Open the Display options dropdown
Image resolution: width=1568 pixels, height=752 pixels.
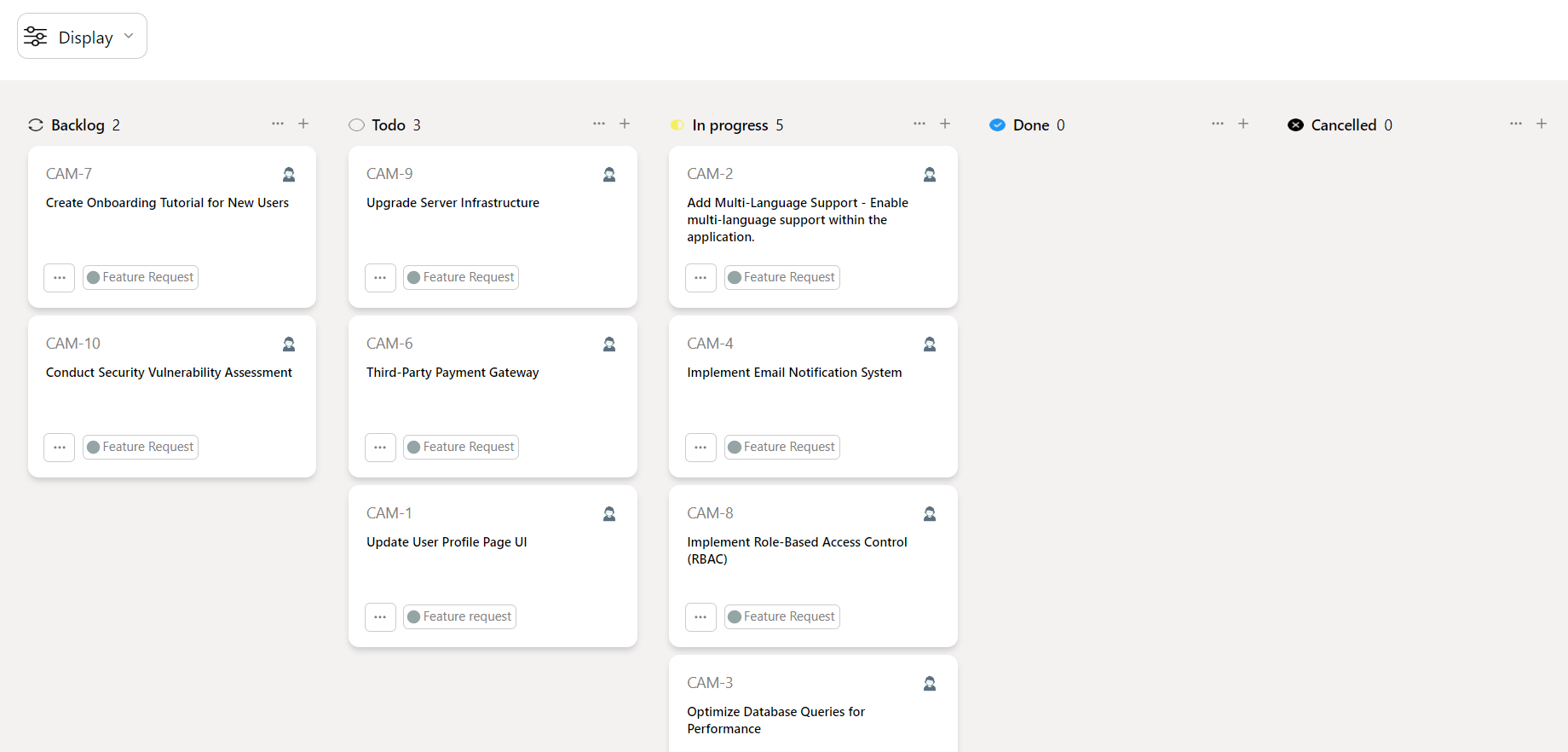(x=82, y=37)
